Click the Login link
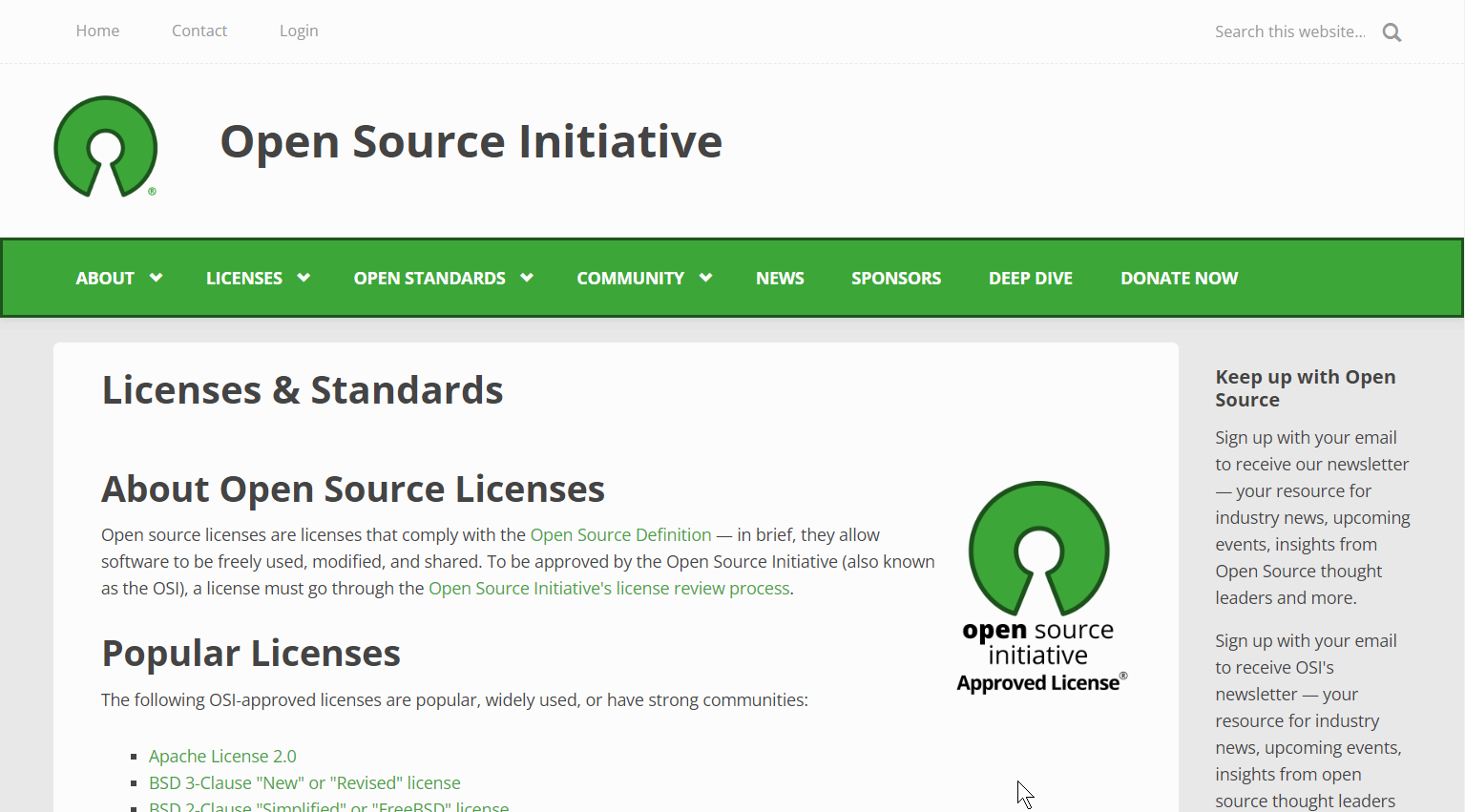Image resolution: width=1465 pixels, height=812 pixels. coord(299,31)
